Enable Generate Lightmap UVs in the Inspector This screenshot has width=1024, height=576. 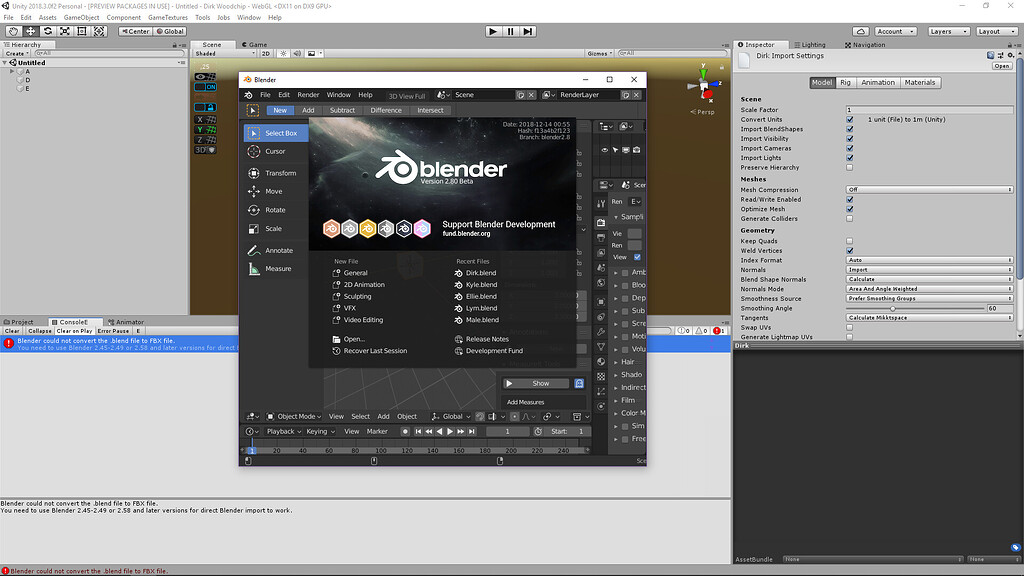click(x=851, y=336)
